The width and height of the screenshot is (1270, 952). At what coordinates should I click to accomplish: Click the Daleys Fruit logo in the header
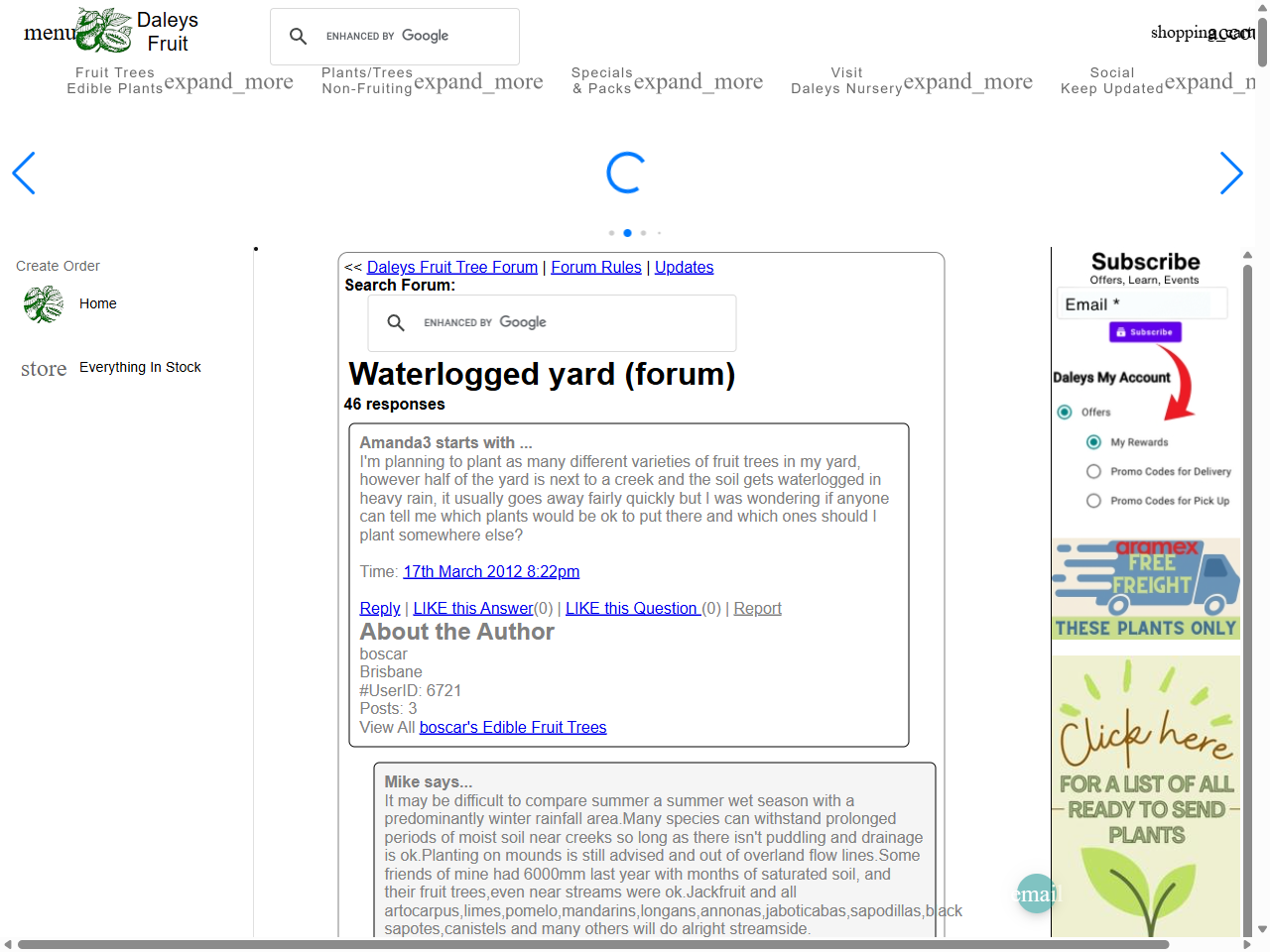click(x=105, y=30)
